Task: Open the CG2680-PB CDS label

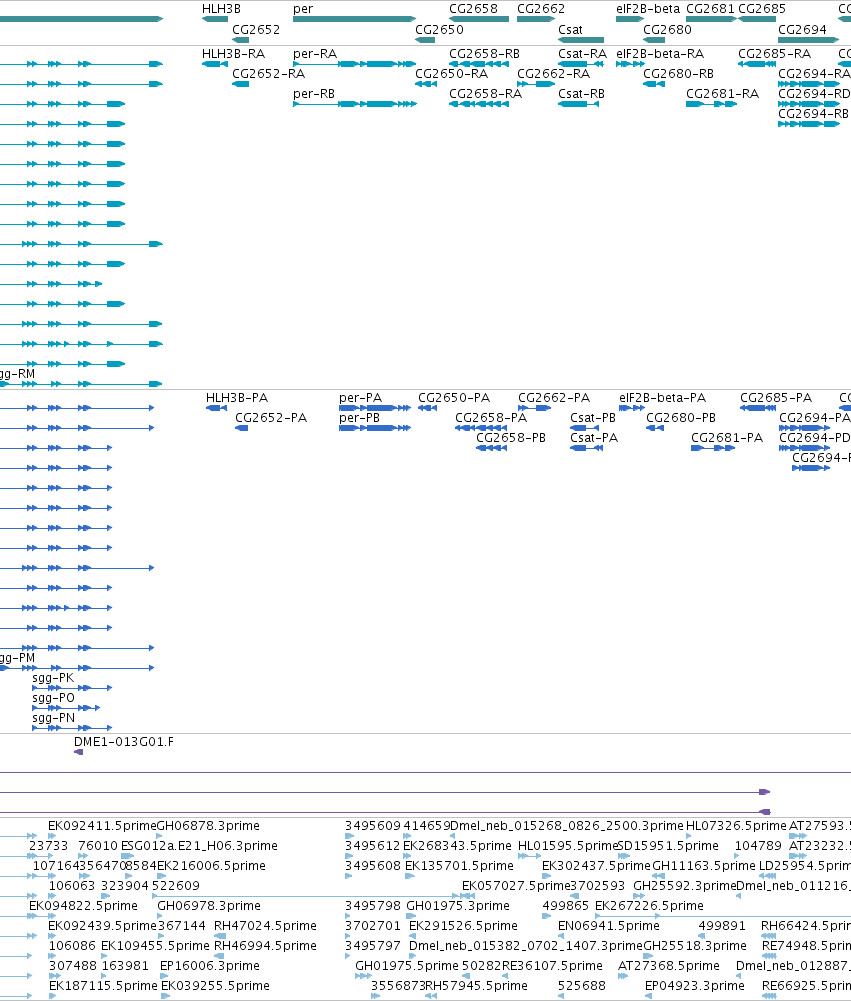Action: (x=681, y=418)
